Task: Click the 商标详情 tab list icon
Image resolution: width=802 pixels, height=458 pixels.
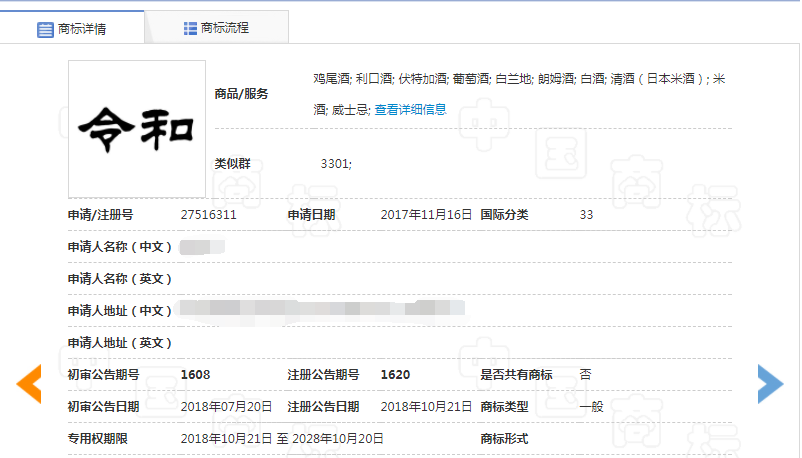Action: point(45,30)
